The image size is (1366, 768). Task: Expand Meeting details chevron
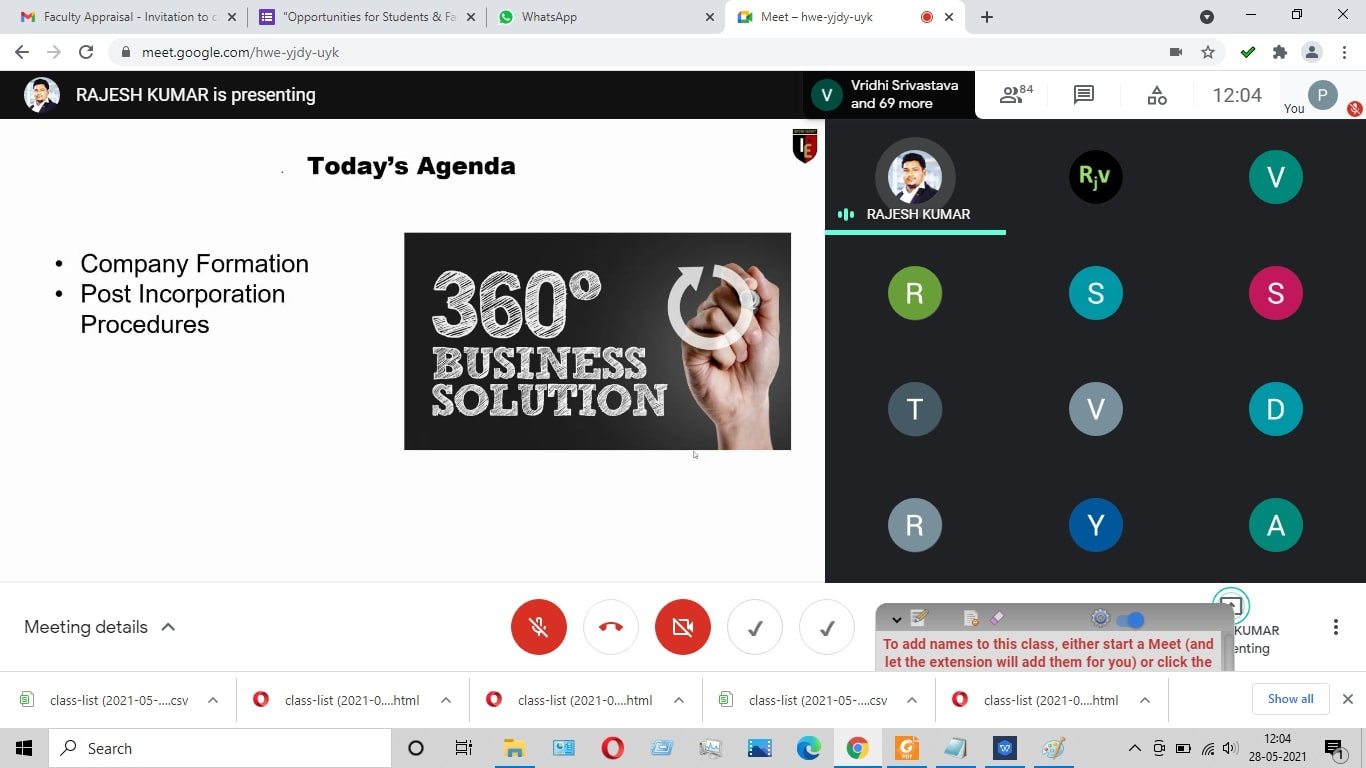(168, 627)
